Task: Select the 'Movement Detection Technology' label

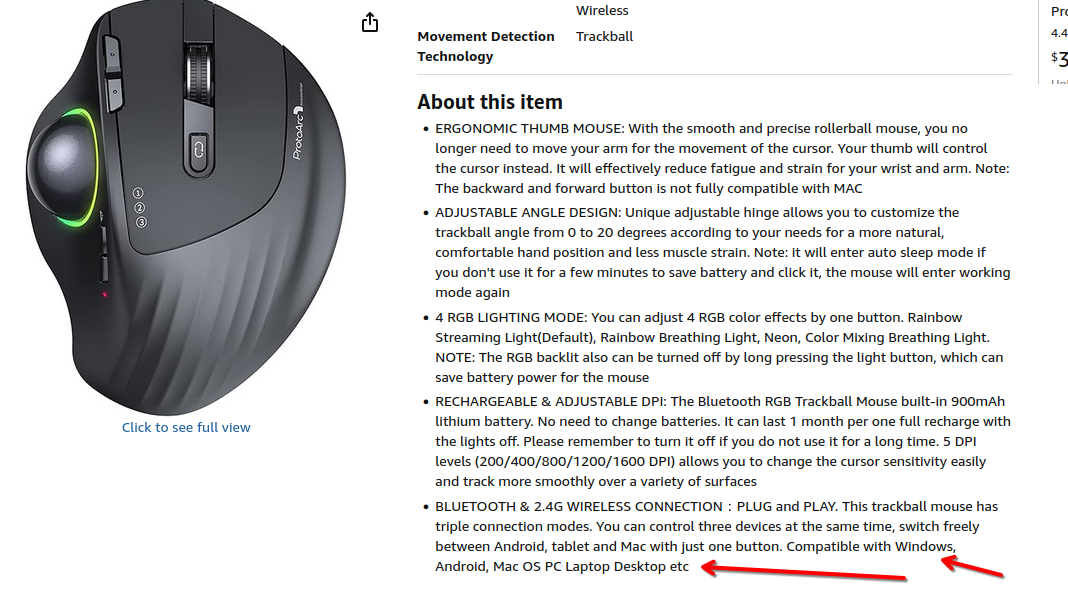Action: (x=486, y=46)
